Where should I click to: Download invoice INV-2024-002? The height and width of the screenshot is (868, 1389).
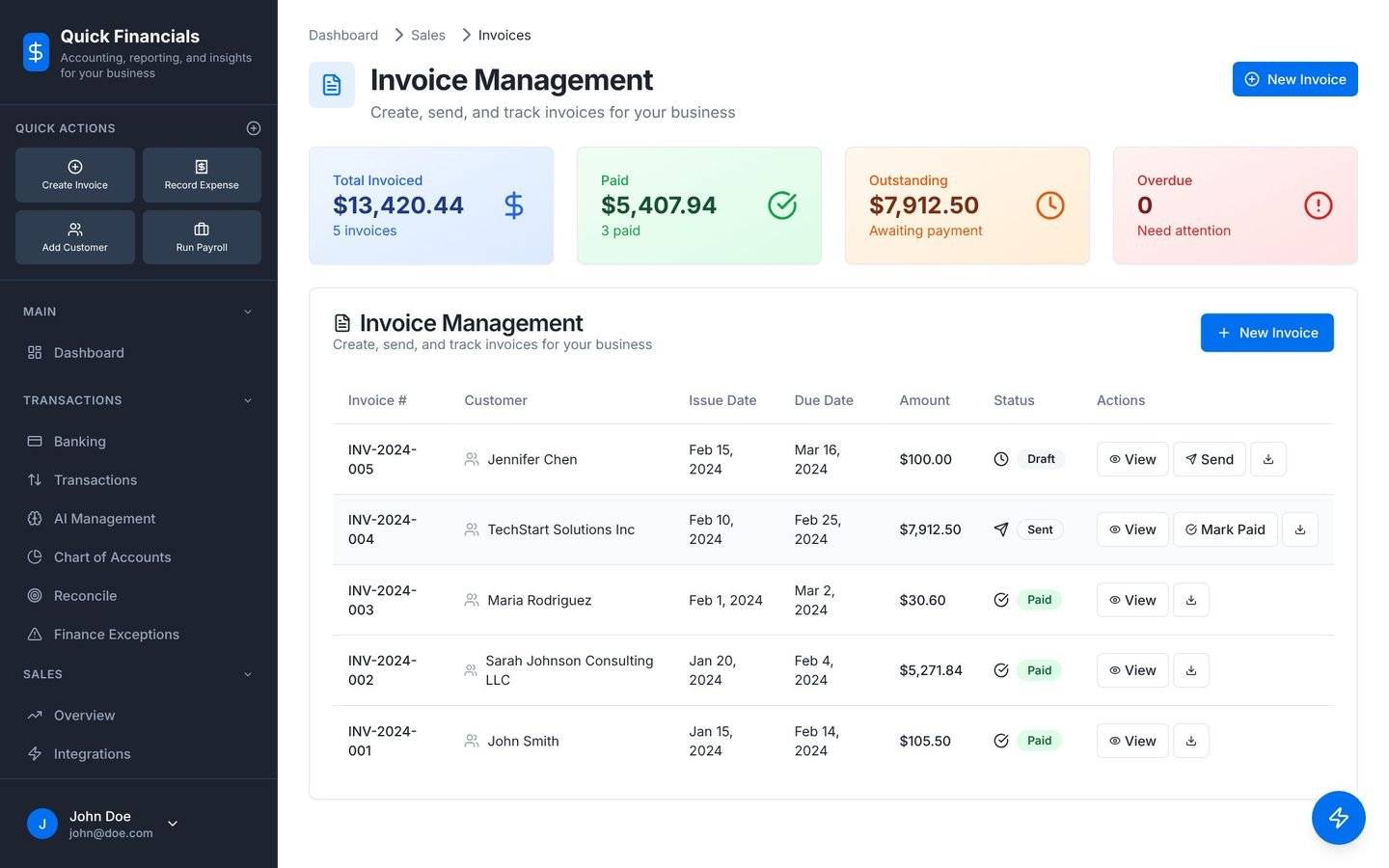click(x=1191, y=670)
